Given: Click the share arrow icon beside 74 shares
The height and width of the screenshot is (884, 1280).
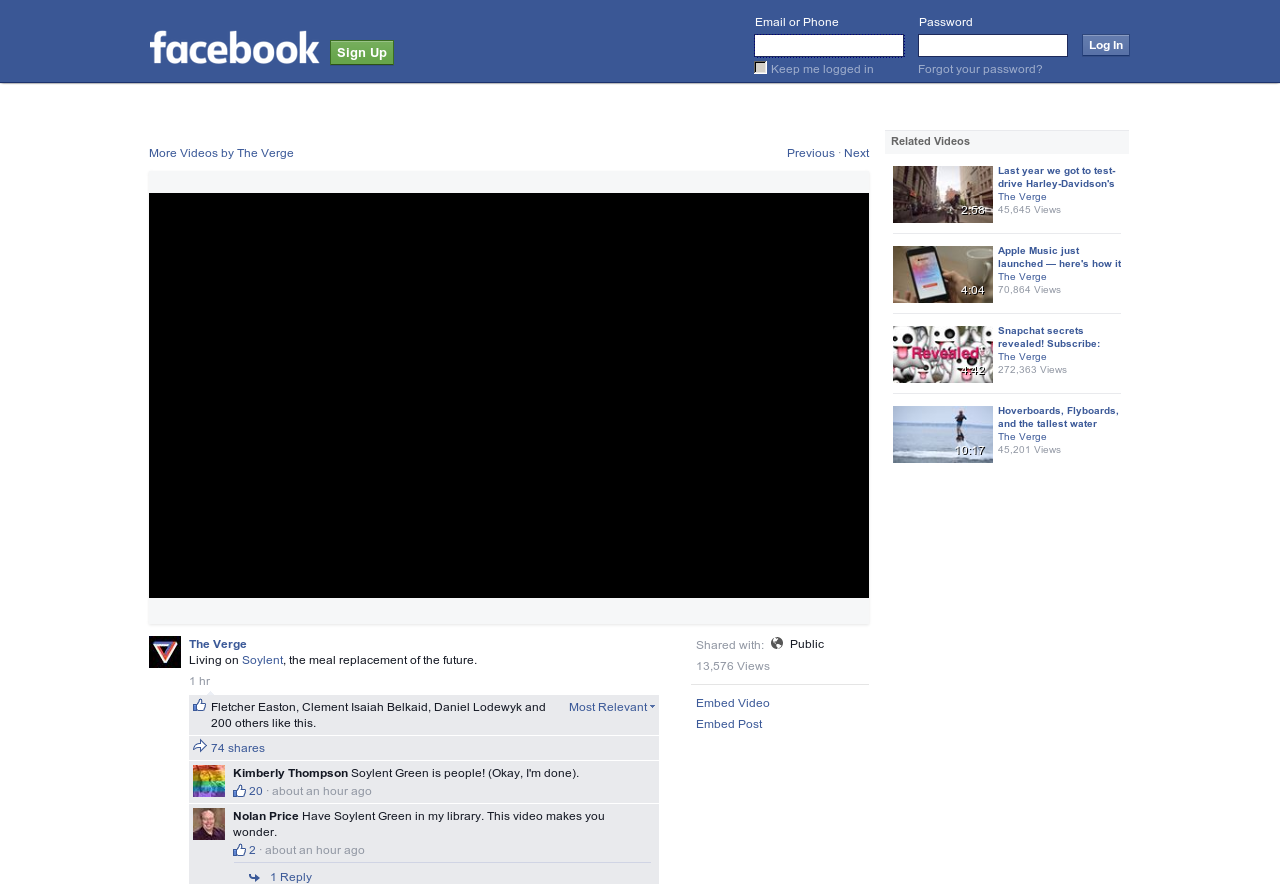Looking at the screenshot, I should 200,746.
